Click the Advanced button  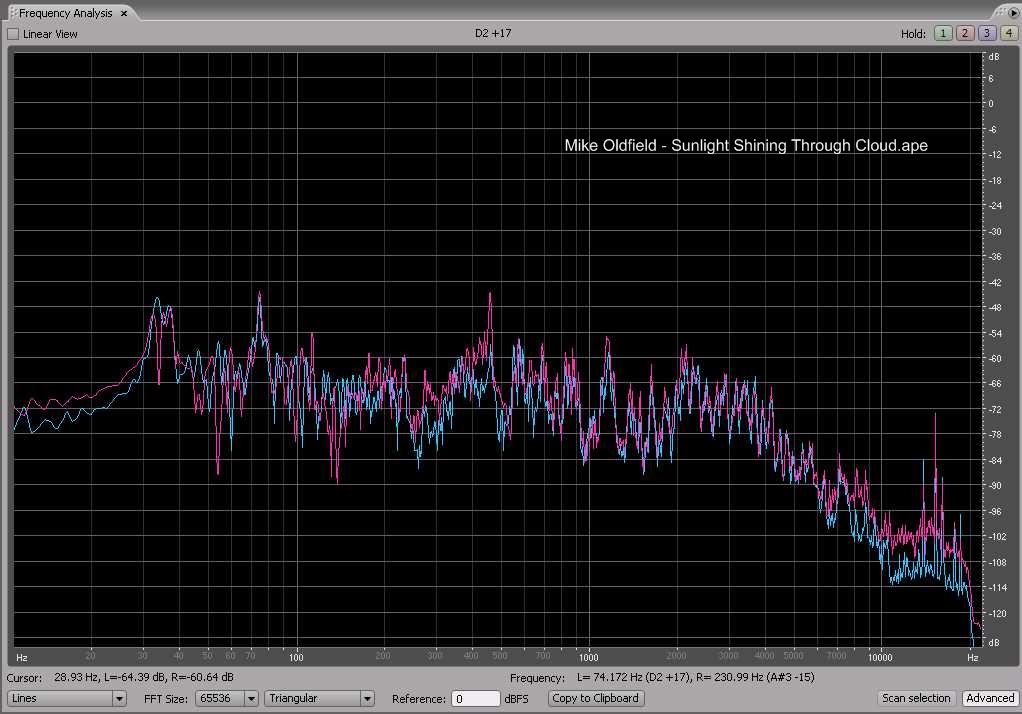pos(990,698)
